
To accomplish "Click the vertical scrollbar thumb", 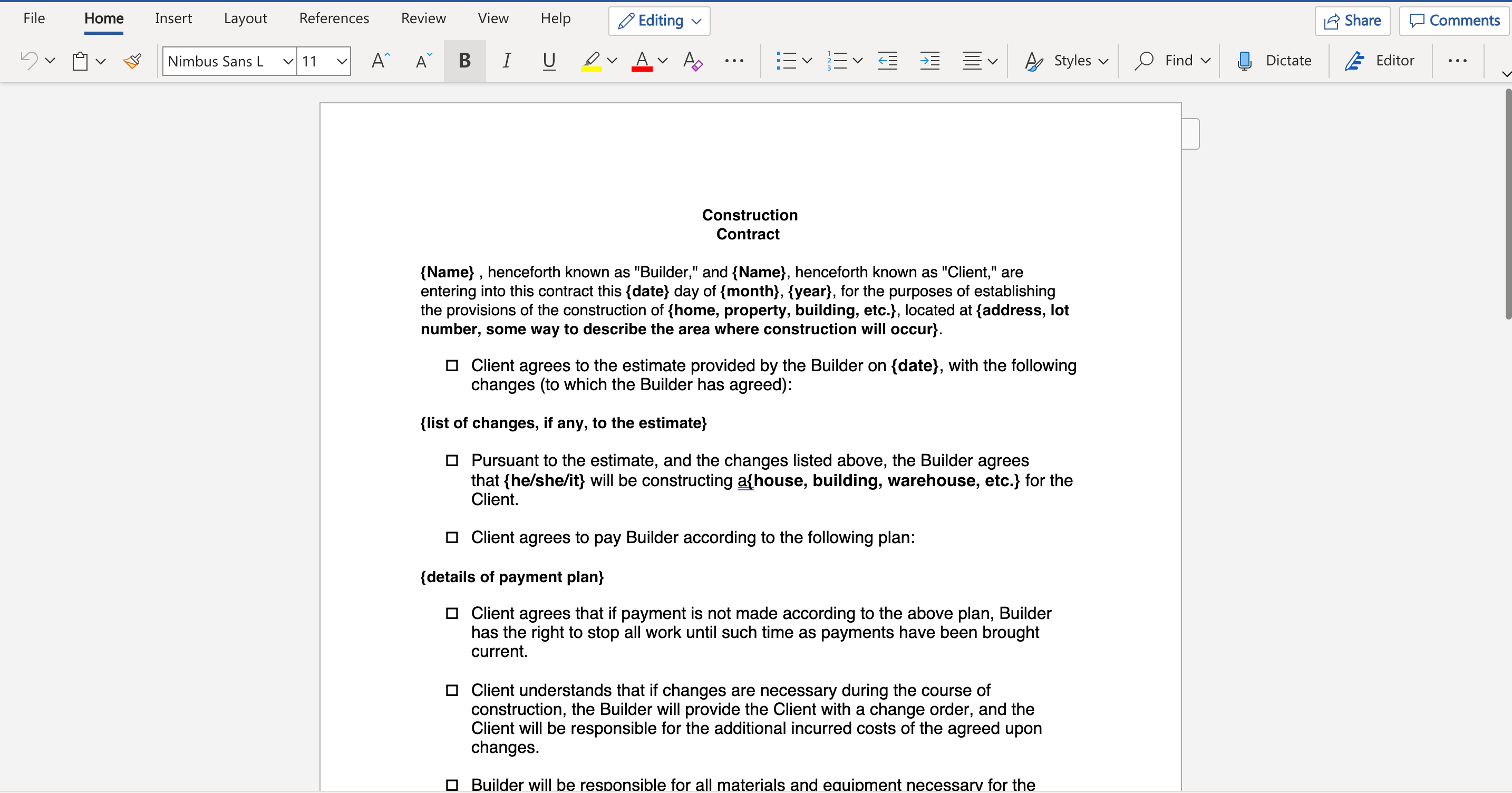I will click(x=1507, y=204).
